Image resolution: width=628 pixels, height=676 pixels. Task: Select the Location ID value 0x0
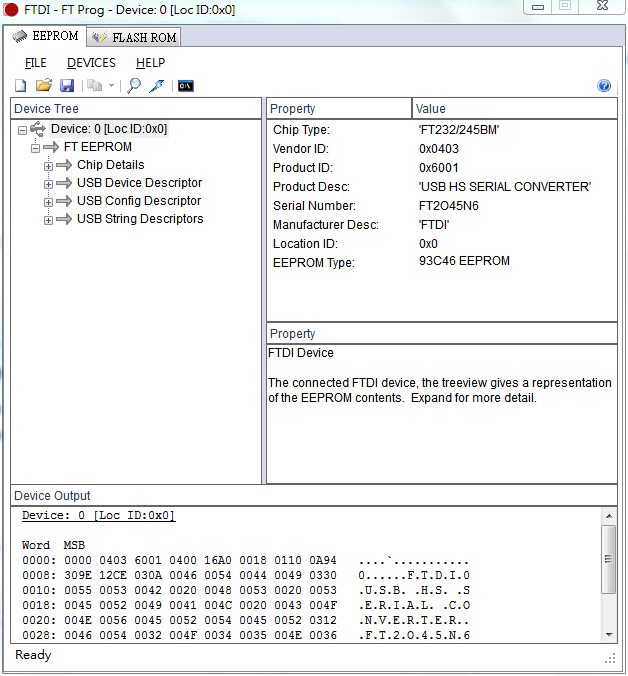pos(428,244)
